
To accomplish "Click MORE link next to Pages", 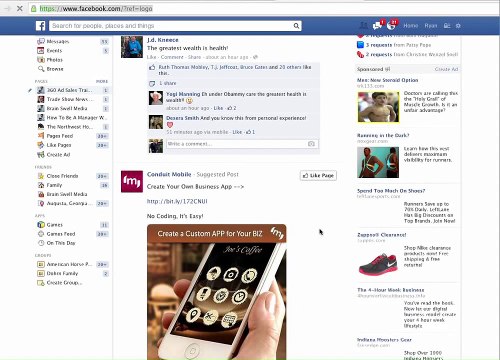I will pyautogui.click(x=102, y=81).
